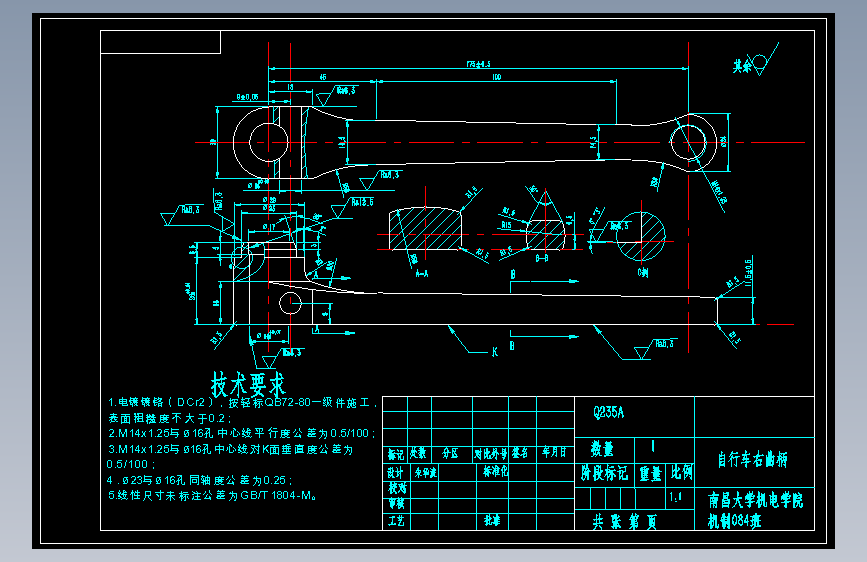The height and width of the screenshot is (562, 867).
Task: Click the "A—A" section view label
Action: coord(422,273)
